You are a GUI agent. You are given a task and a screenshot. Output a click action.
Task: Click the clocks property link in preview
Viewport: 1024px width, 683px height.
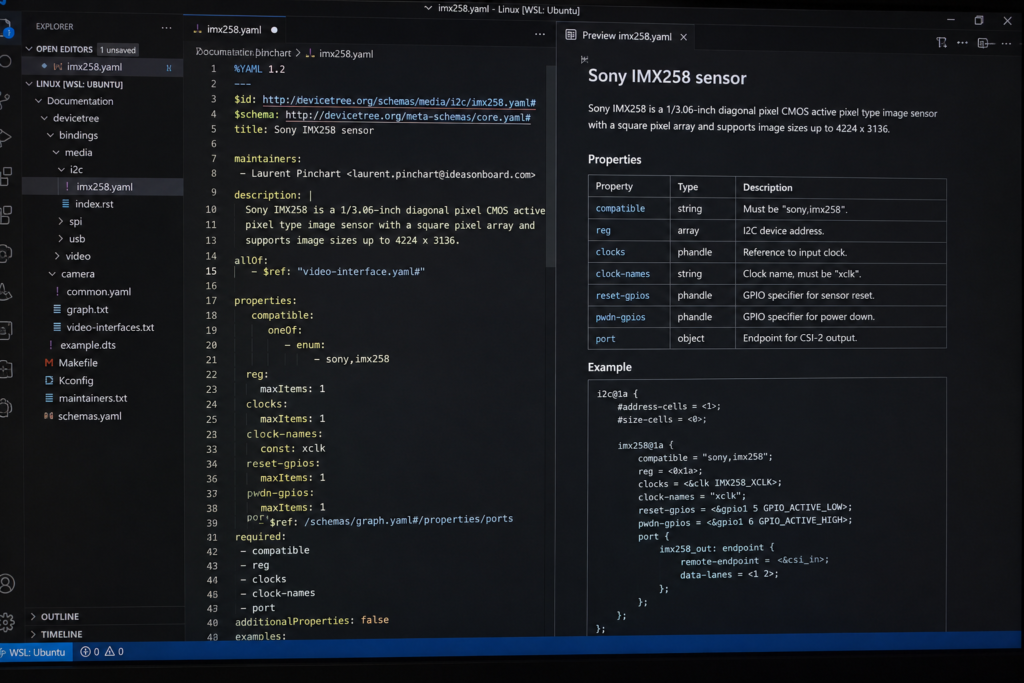(x=610, y=251)
